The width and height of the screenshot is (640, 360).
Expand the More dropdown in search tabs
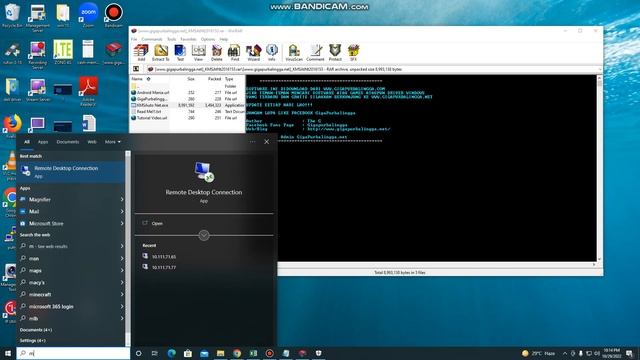point(113,142)
